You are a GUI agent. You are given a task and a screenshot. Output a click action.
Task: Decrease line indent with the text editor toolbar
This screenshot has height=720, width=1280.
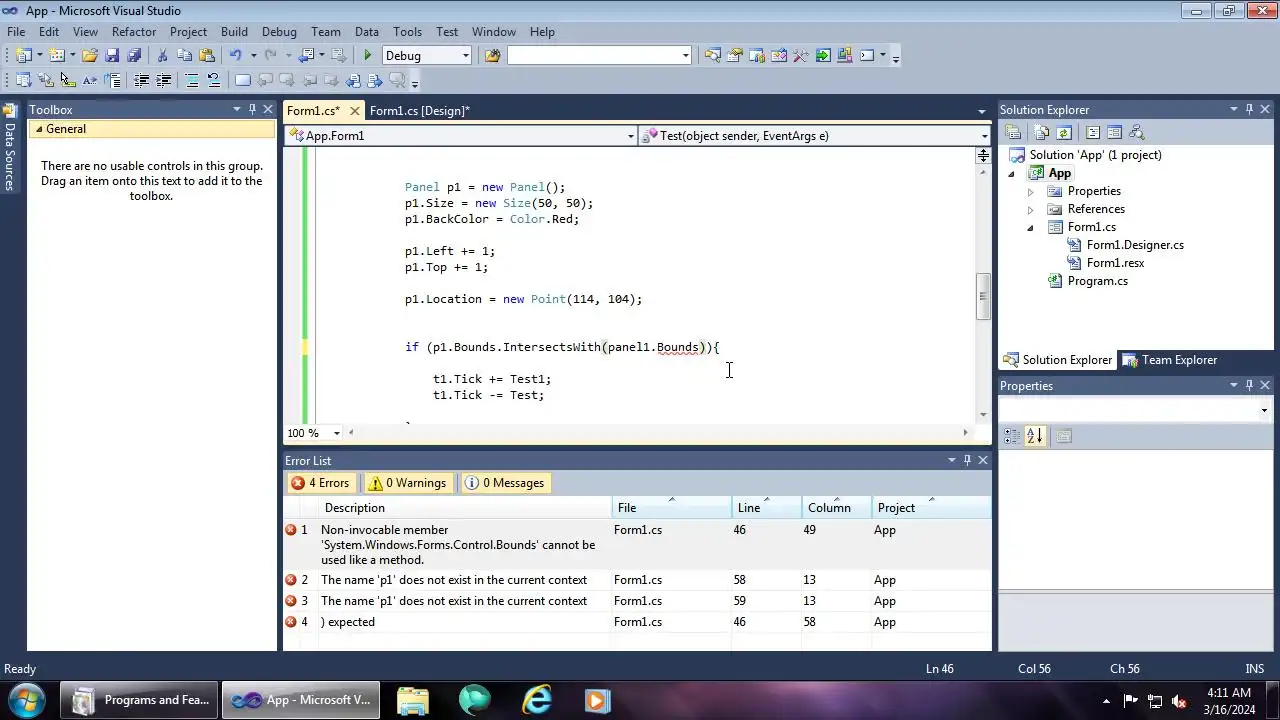[141, 81]
